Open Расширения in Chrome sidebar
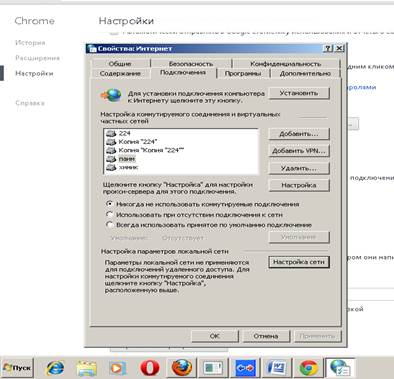 (x=38, y=58)
